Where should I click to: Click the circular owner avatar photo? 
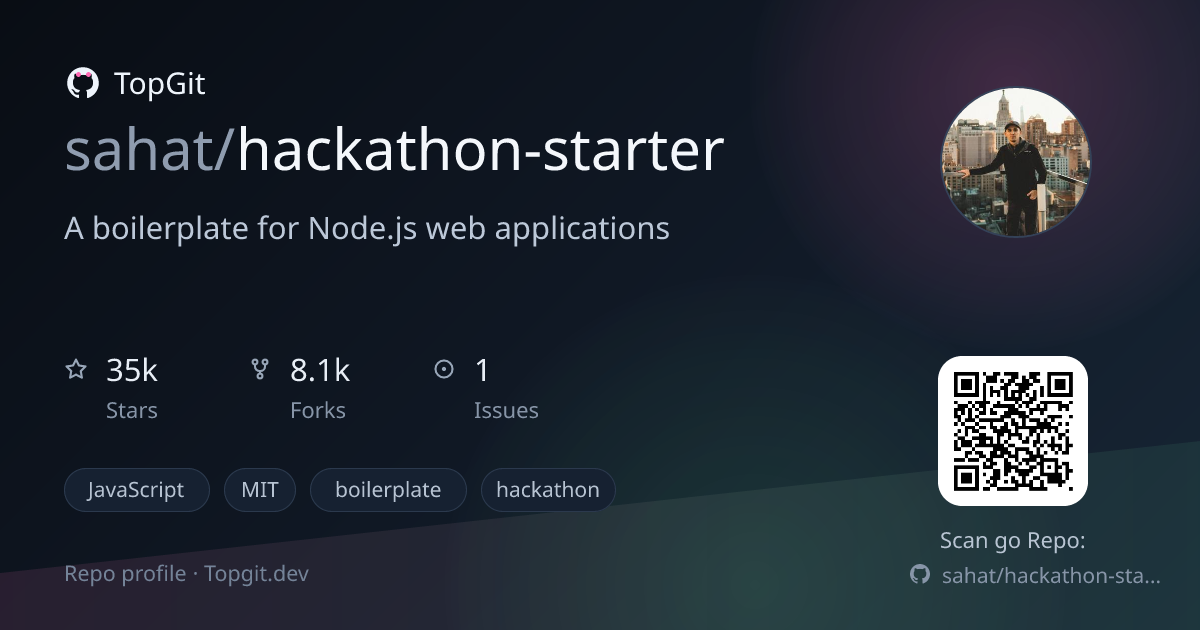[x=1016, y=162]
